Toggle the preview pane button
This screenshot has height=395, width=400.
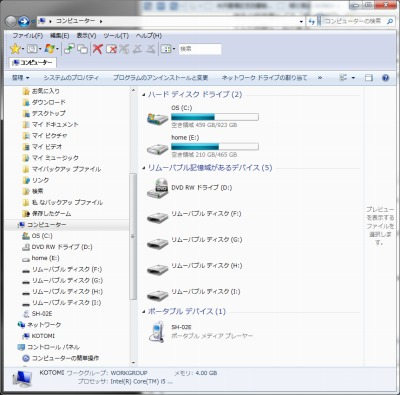369,78
